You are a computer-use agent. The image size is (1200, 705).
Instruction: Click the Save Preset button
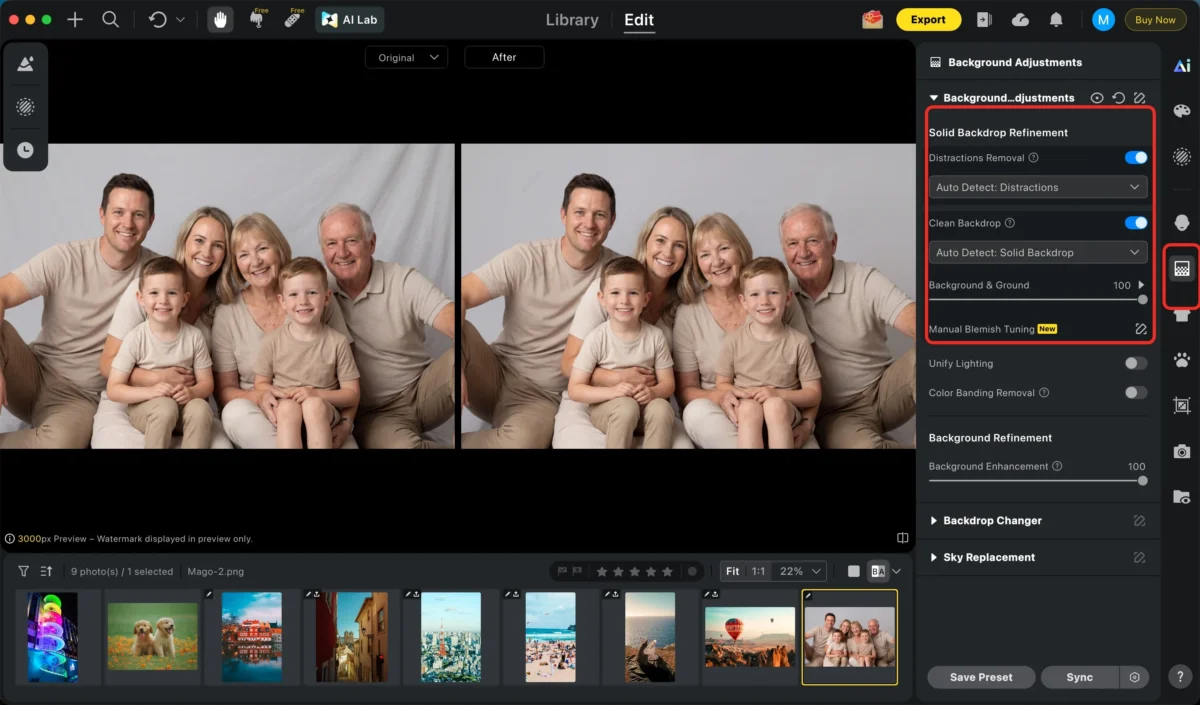pyautogui.click(x=980, y=677)
